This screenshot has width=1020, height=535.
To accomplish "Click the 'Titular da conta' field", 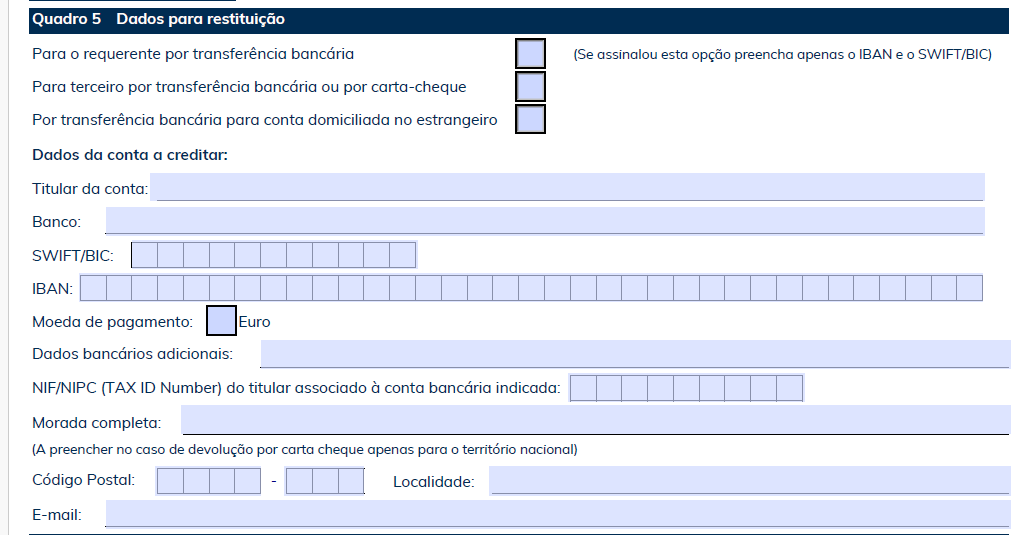I will (x=567, y=187).
